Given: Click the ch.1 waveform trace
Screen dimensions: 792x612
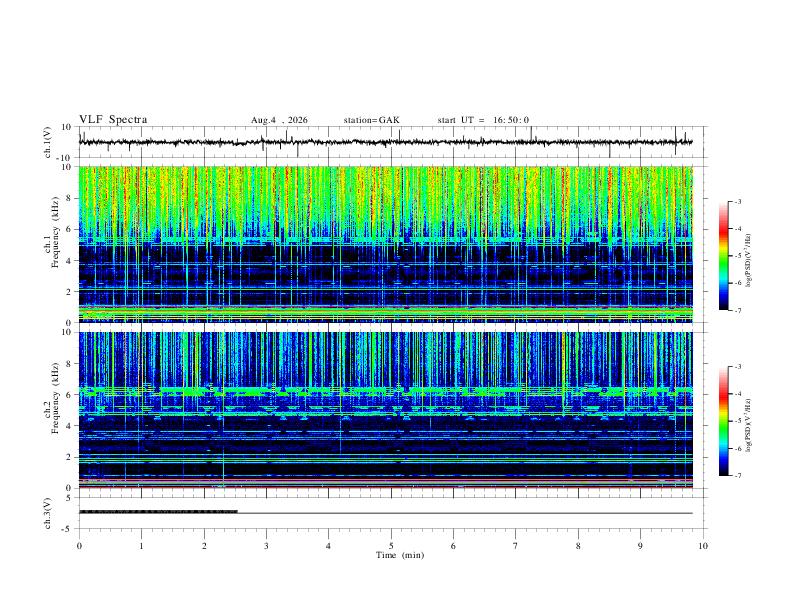Looking at the screenshot, I should pos(385,142).
